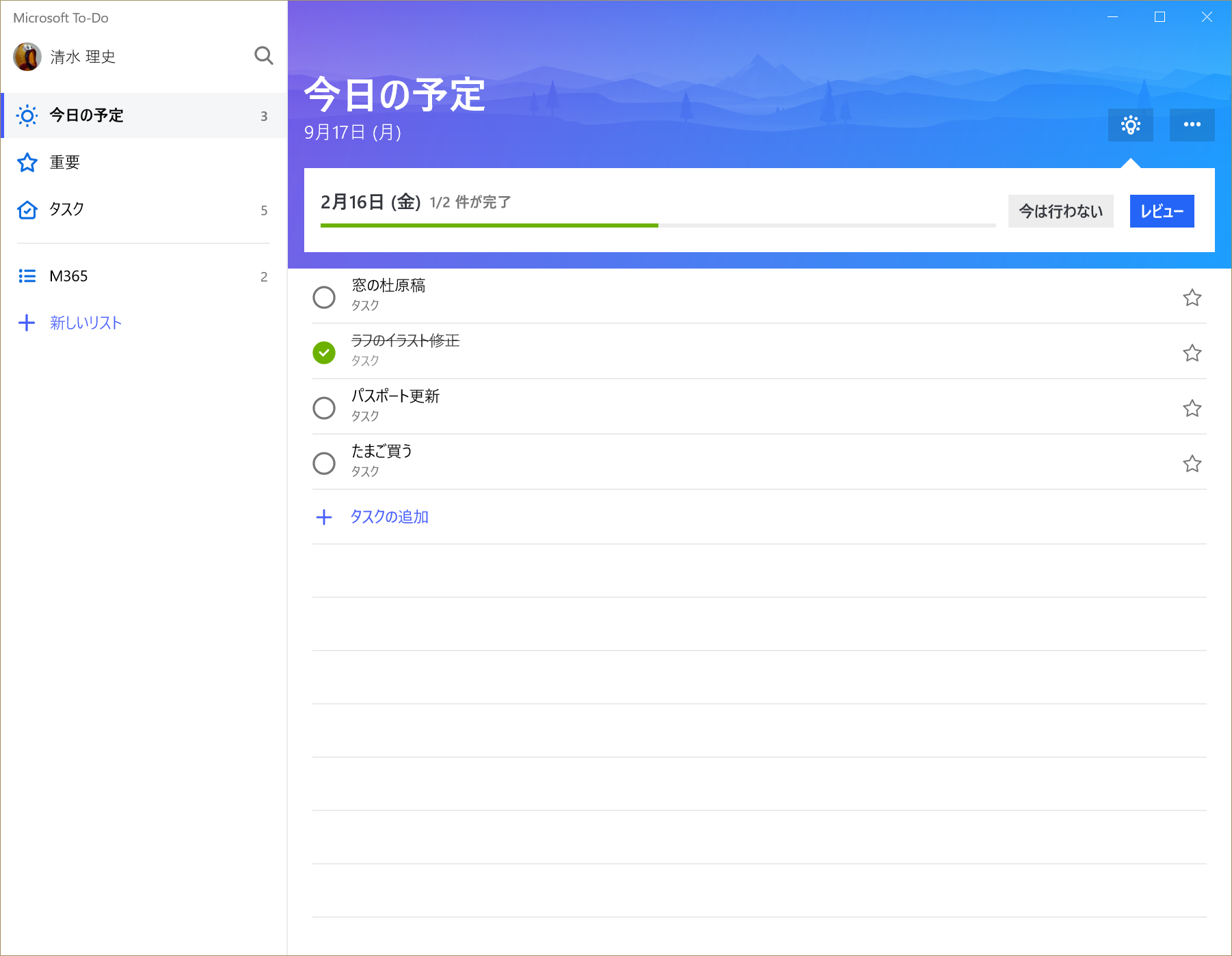Open the 重要 list via its star icon
Image resolution: width=1232 pixels, height=956 pixels.
[x=27, y=163]
